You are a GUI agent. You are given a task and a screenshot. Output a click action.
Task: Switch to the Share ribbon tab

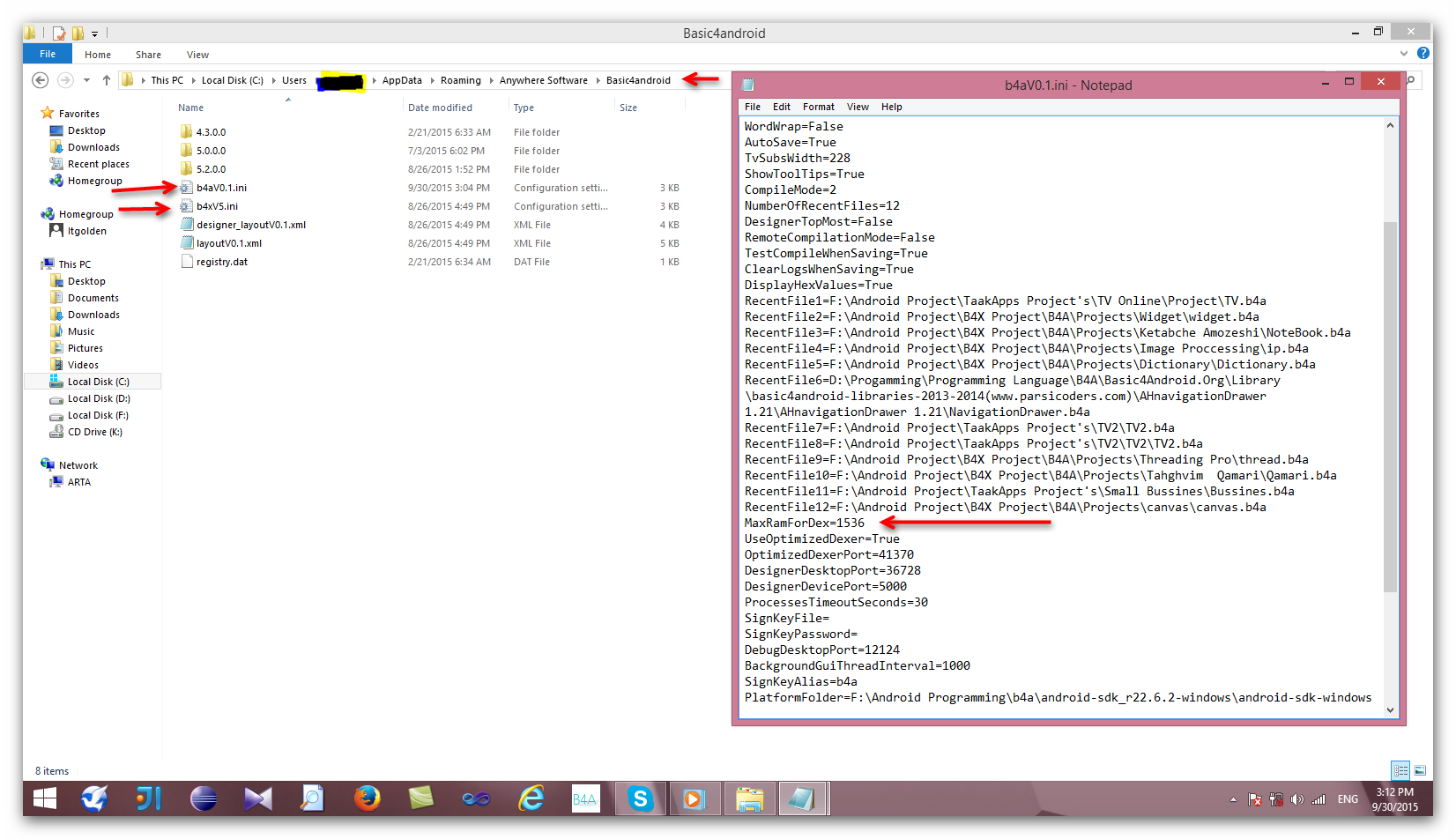(x=148, y=55)
